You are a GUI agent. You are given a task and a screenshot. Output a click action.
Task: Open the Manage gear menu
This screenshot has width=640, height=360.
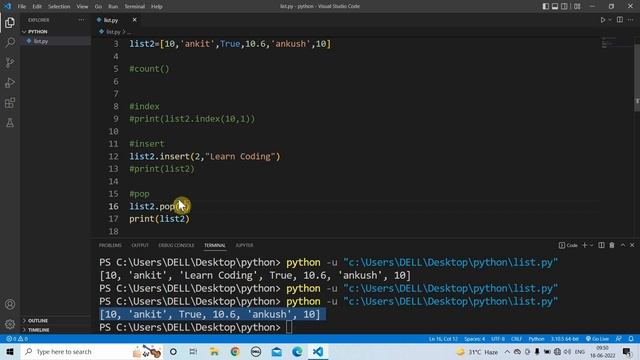pyautogui.click(x=10, y=324)
